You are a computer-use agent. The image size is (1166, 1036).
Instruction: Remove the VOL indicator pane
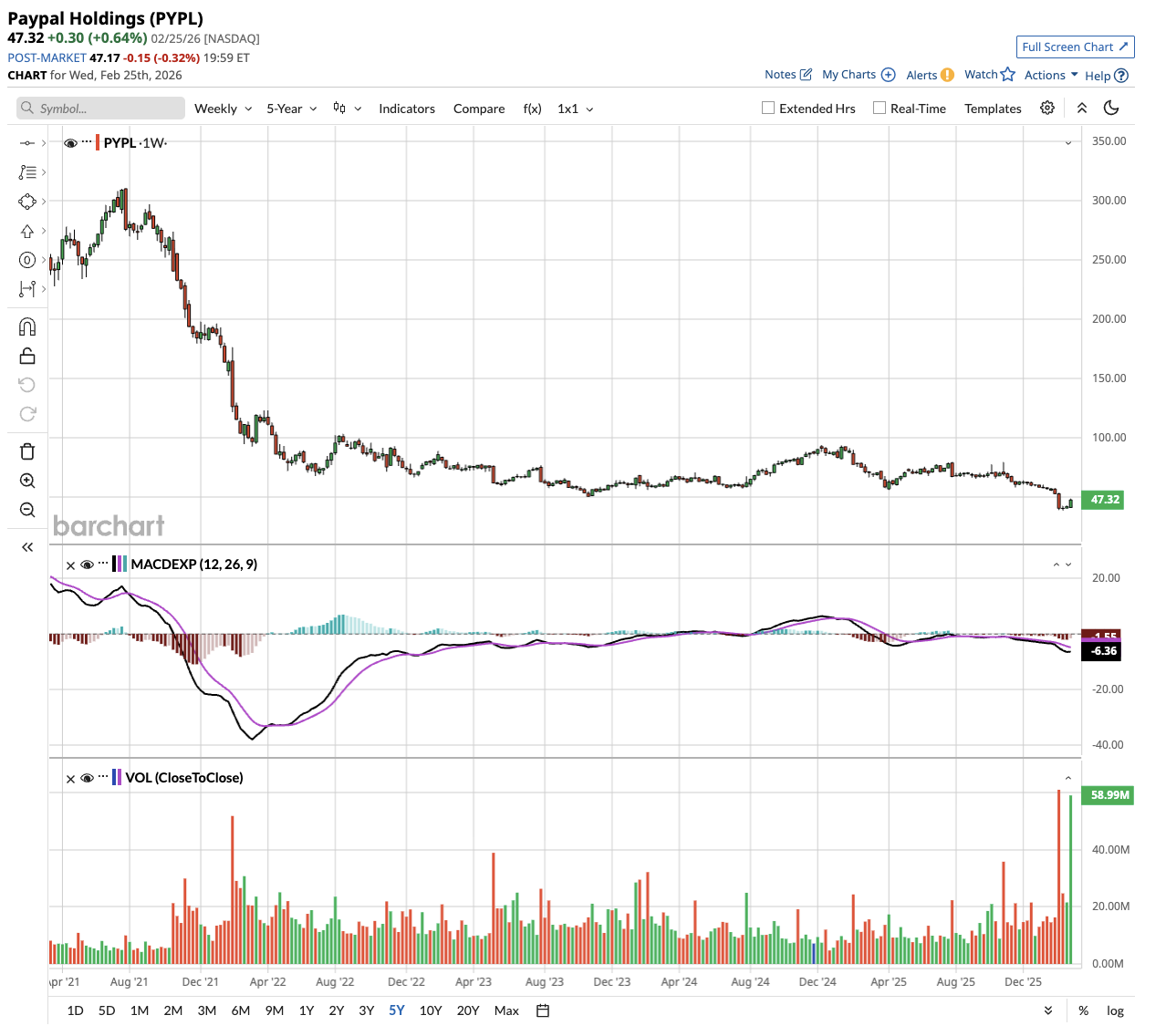pyautogui.click(x=70, y=779)
